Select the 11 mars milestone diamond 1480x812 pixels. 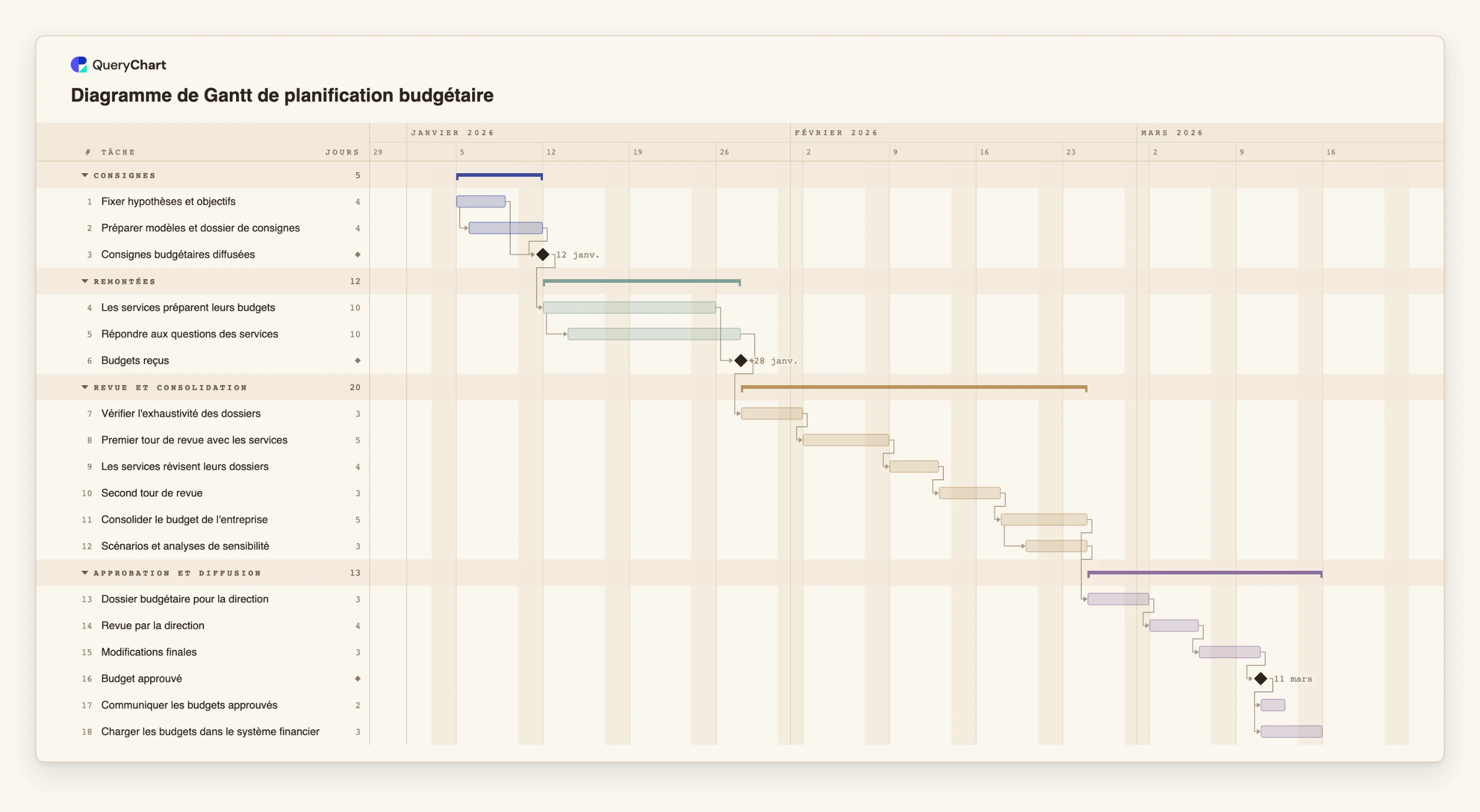[1261, 679]
